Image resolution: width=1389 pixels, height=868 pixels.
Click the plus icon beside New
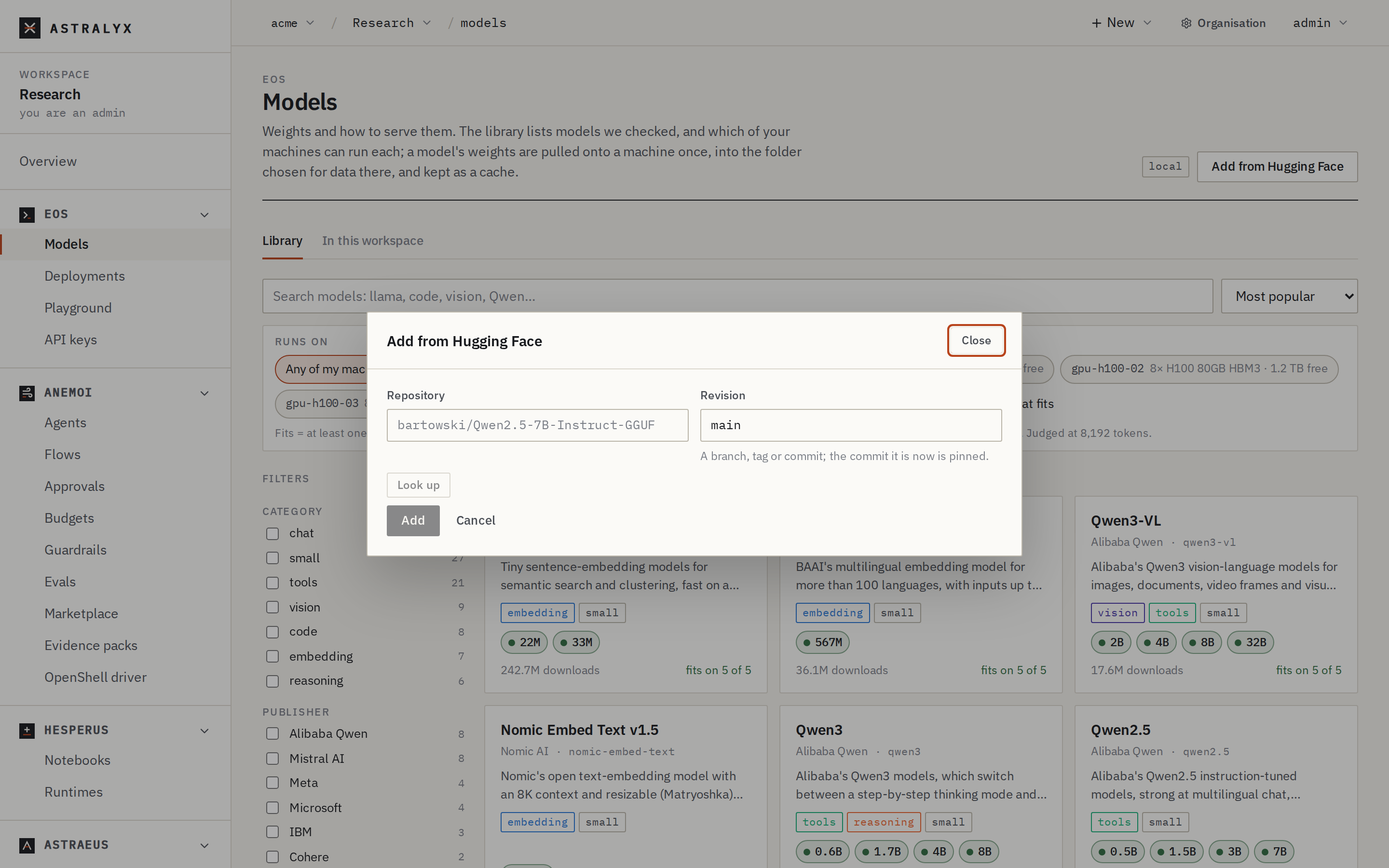(x=1096, y=23)
